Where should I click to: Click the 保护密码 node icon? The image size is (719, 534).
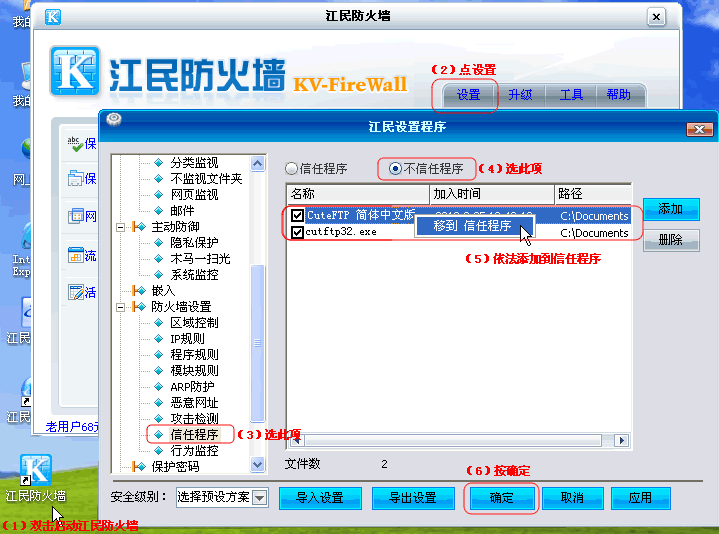coord(139,467)
